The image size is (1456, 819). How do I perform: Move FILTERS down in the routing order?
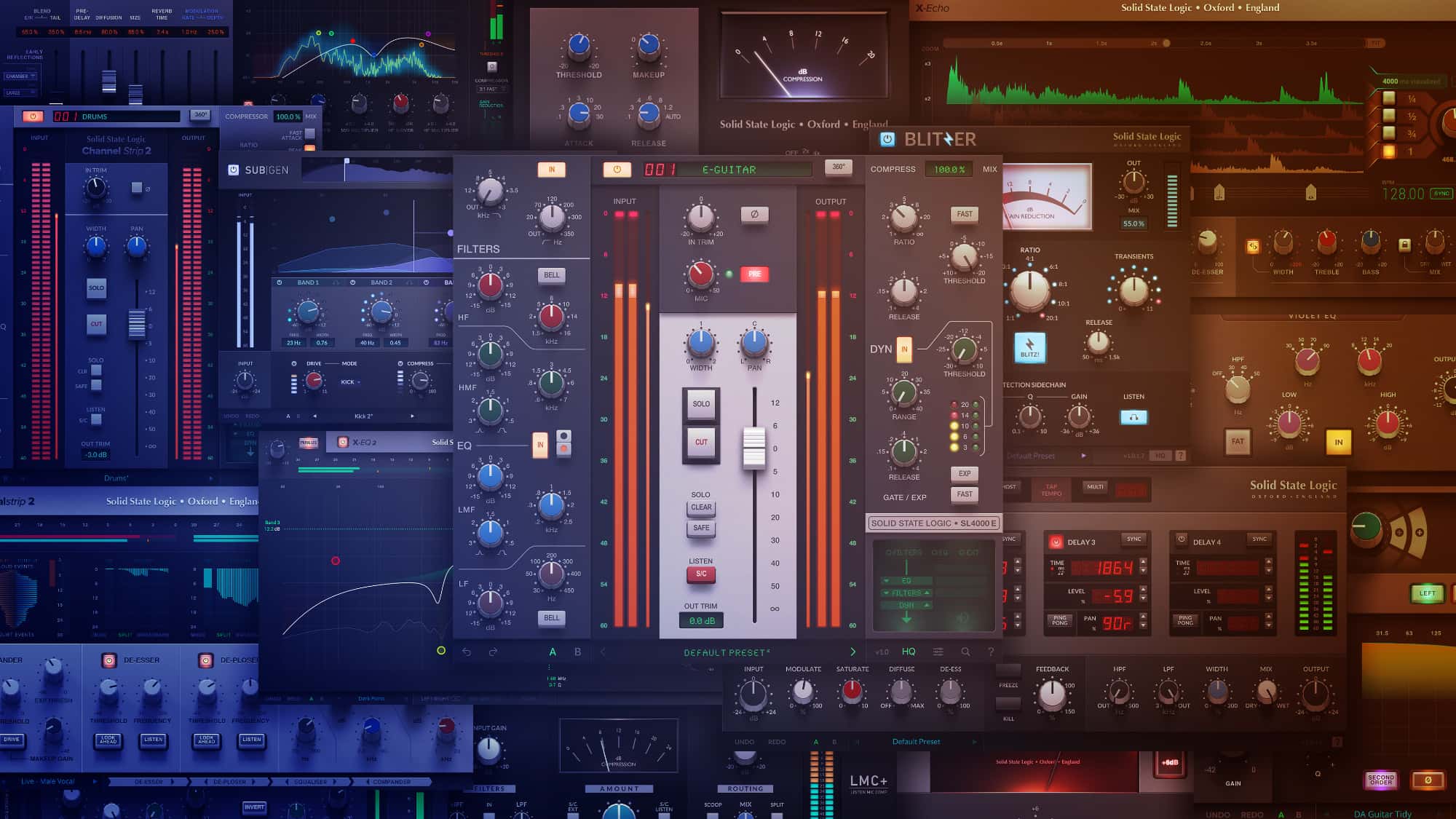click(886, 593)
